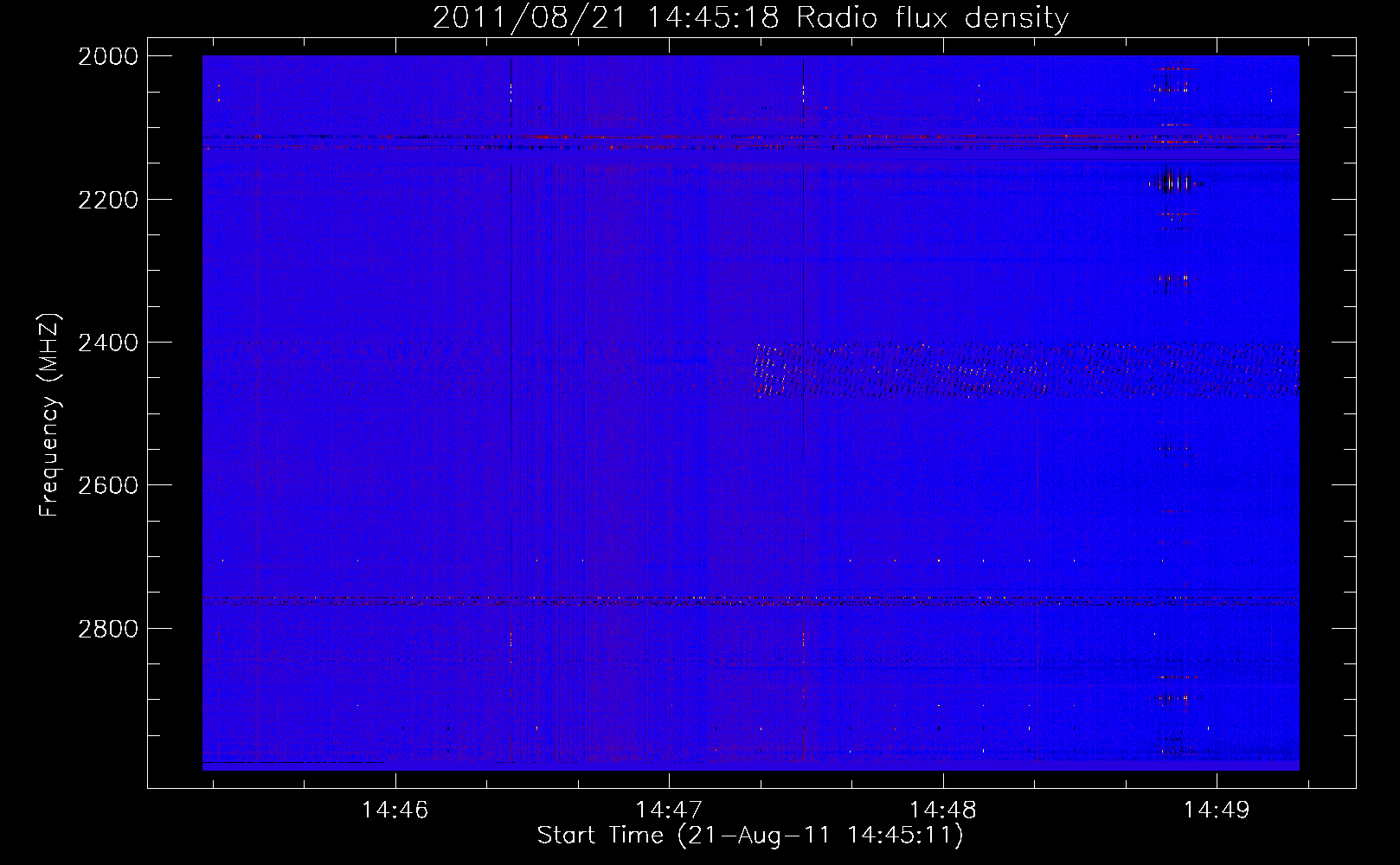Select the "2600" frequency tick label

click(x=108, y=485)
